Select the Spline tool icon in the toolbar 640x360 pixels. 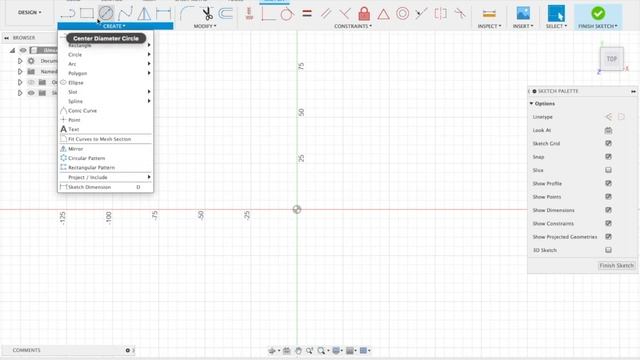coord(125,13)
